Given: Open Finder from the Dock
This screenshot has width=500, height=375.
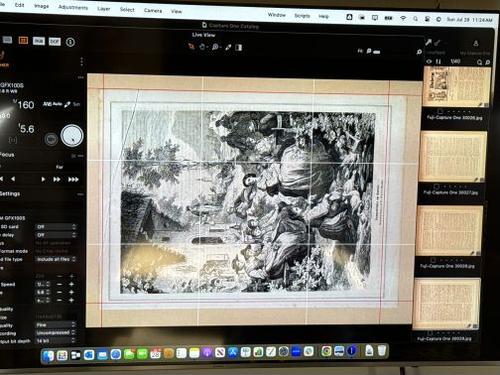Looking at the screenshot, I should point(48,356).
